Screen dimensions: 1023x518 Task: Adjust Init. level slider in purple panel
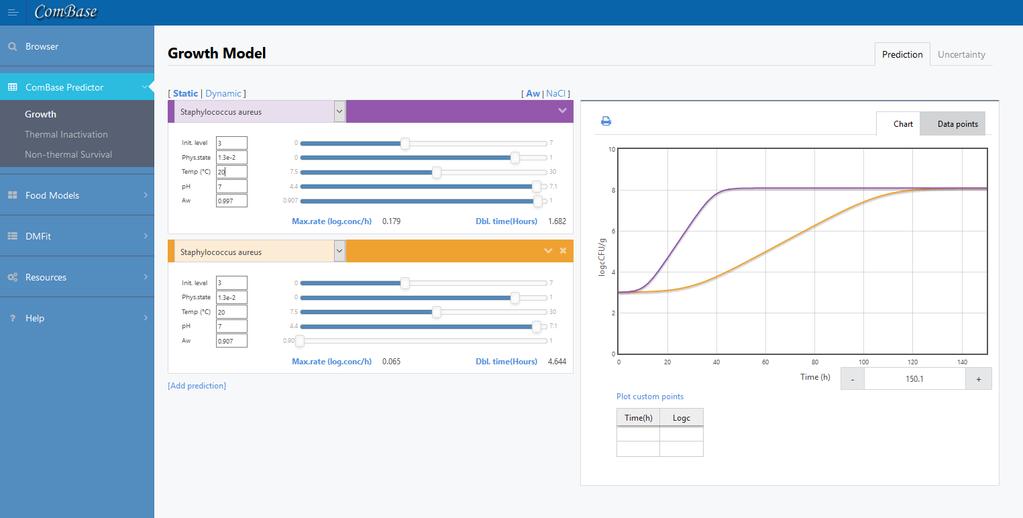405,143
